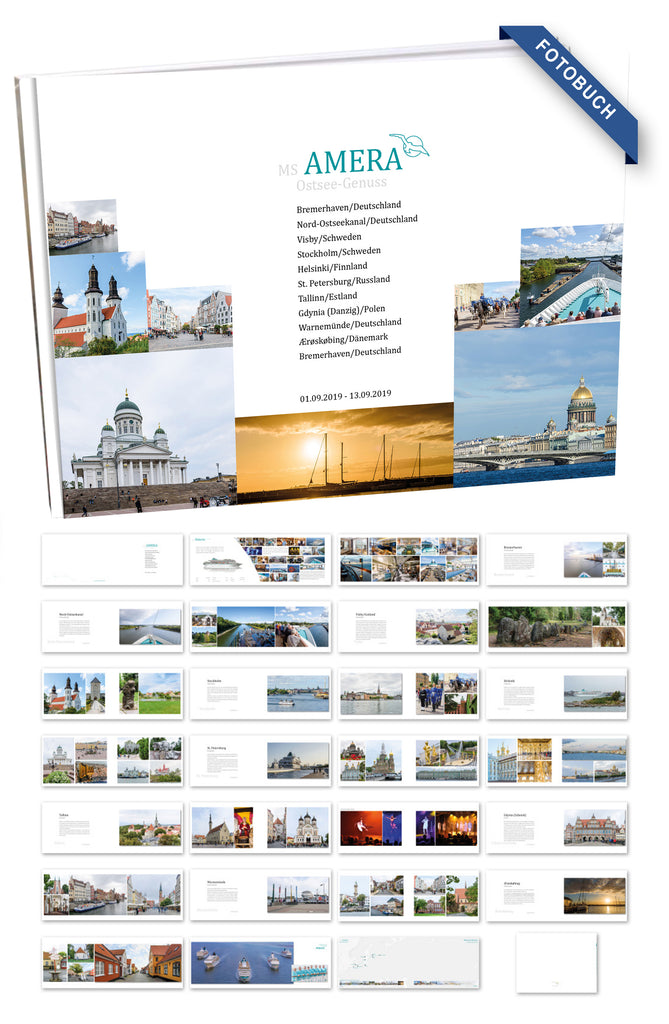Open the St. Petersburg chapter spread
Viewport: 669px width, 1024px height.
tap(260, 761)
